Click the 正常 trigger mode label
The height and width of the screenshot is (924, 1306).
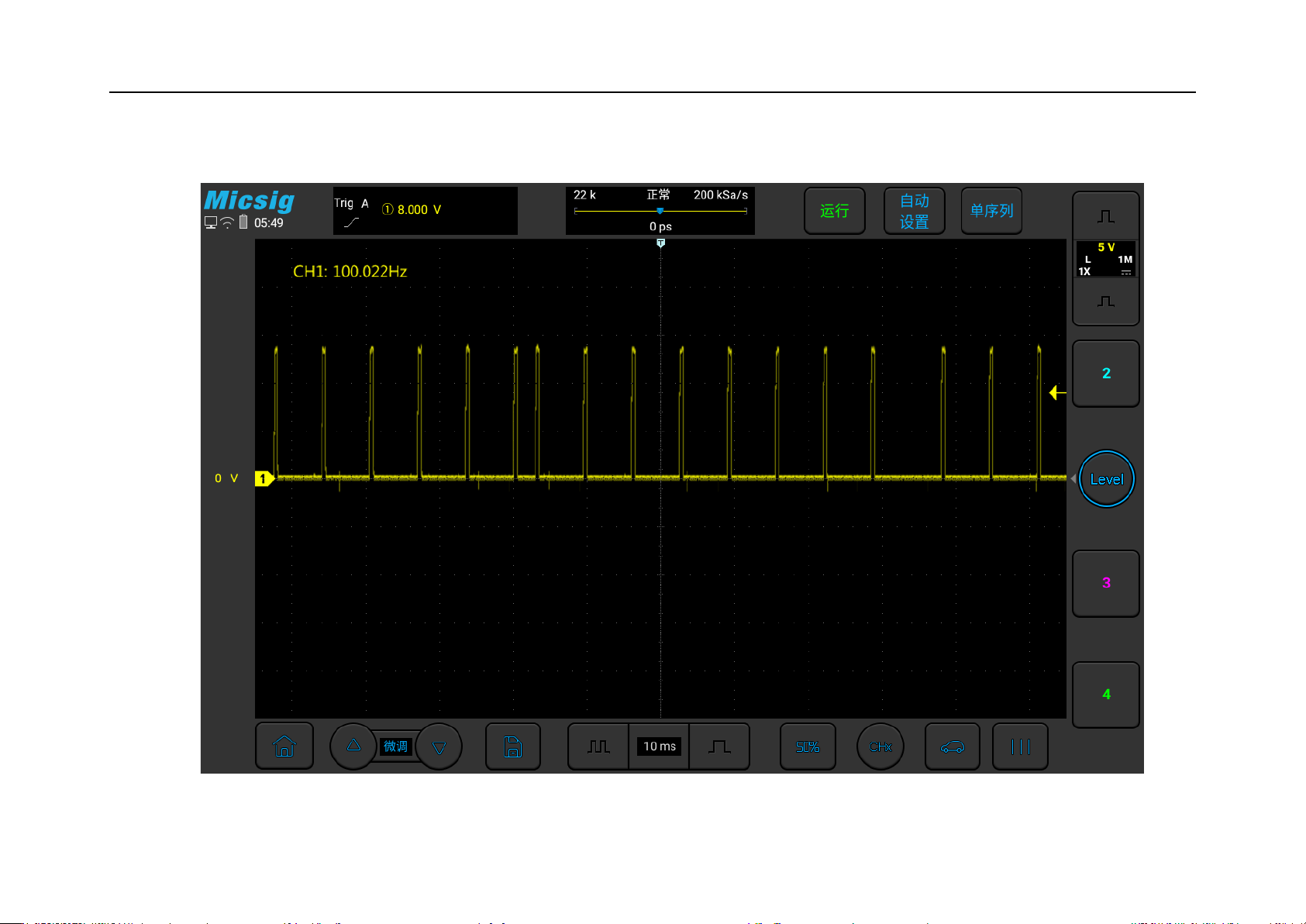pyautogui.click(x=659, y=195)
